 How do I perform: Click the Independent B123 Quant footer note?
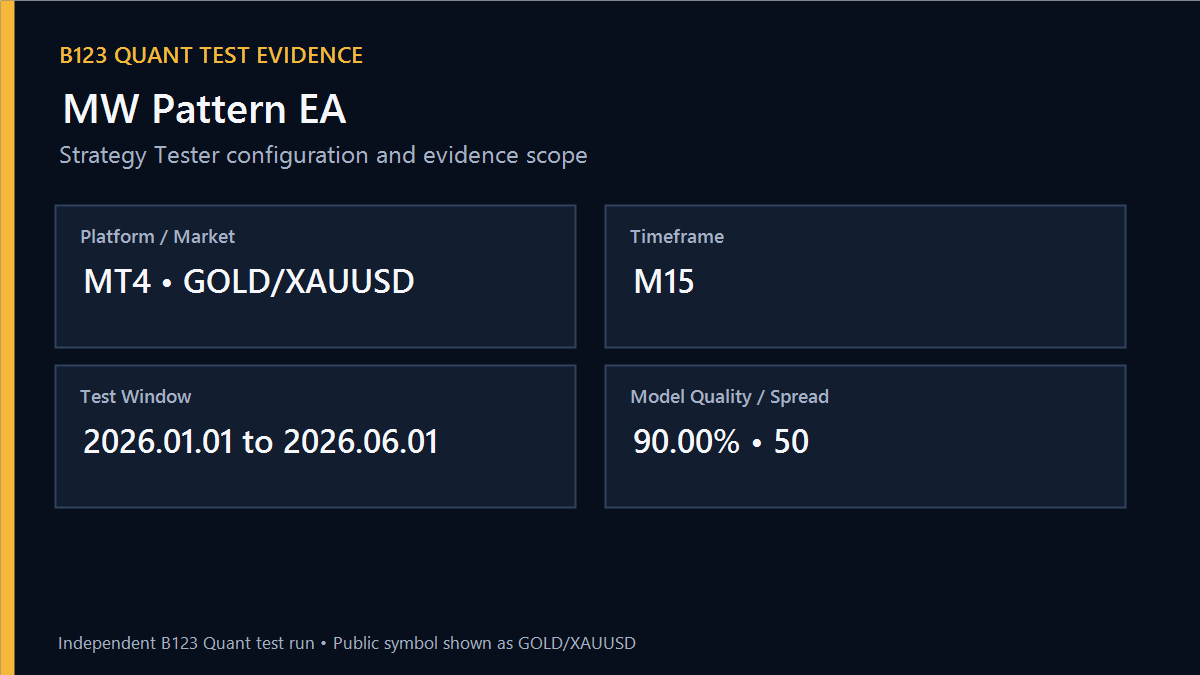[347, 643]
